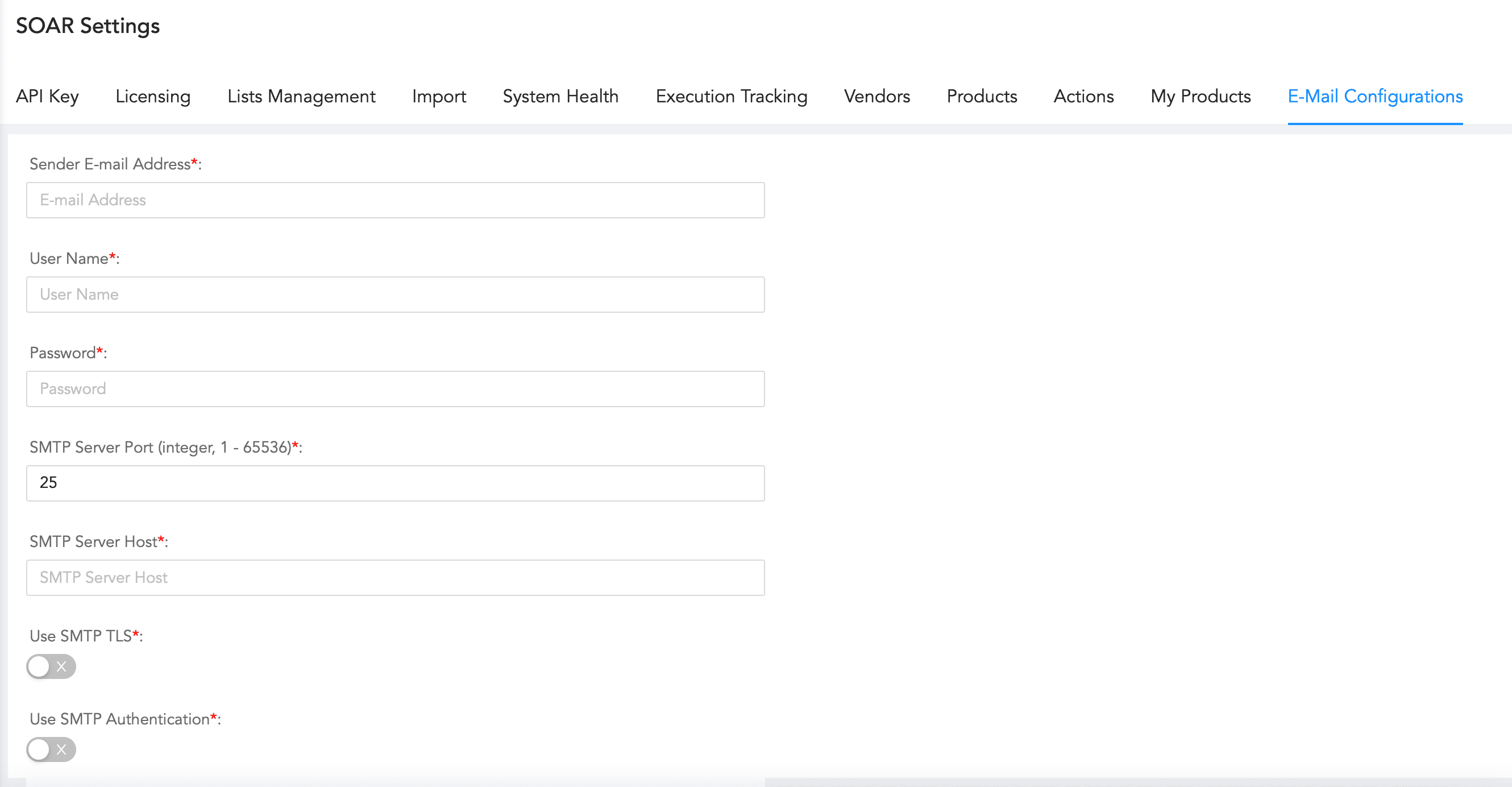Select the E-Mail Configurations tab

1374,96
